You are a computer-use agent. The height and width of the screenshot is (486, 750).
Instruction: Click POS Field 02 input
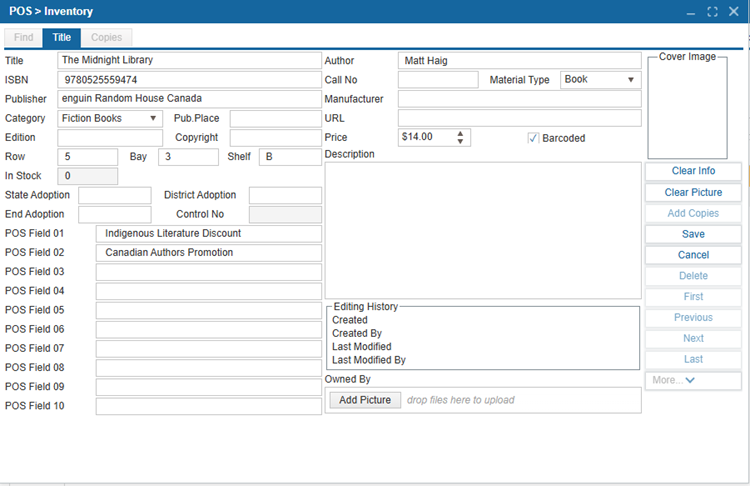(209, 253)
